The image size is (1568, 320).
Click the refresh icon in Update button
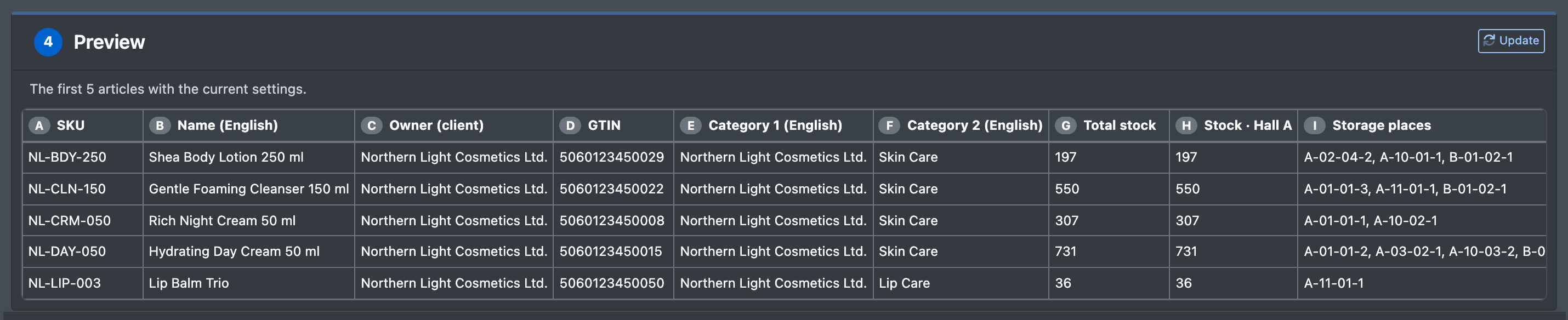click(1489, 41)
